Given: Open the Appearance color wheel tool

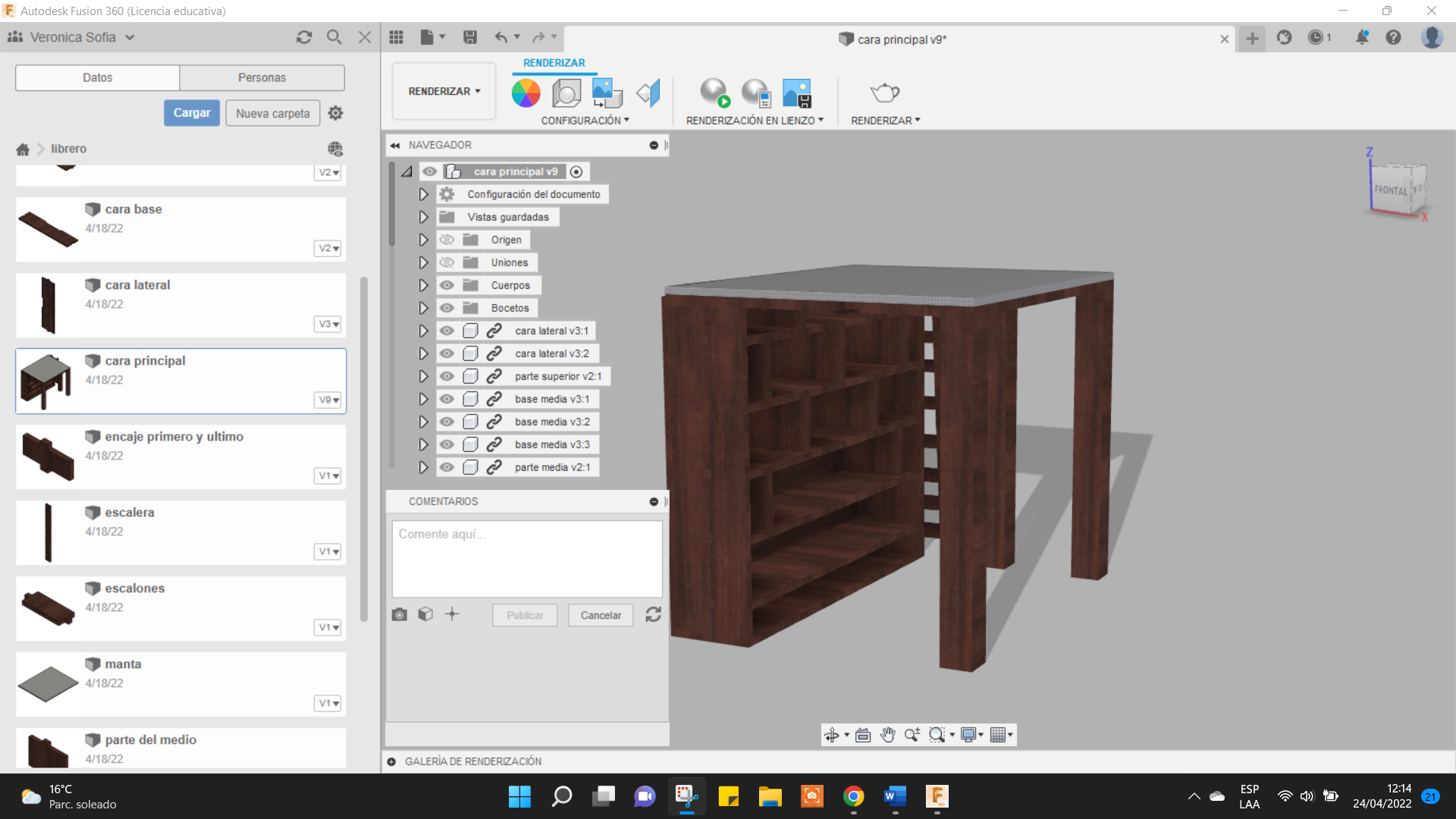Looking at the screenshot, I should [x=526, y=93].
